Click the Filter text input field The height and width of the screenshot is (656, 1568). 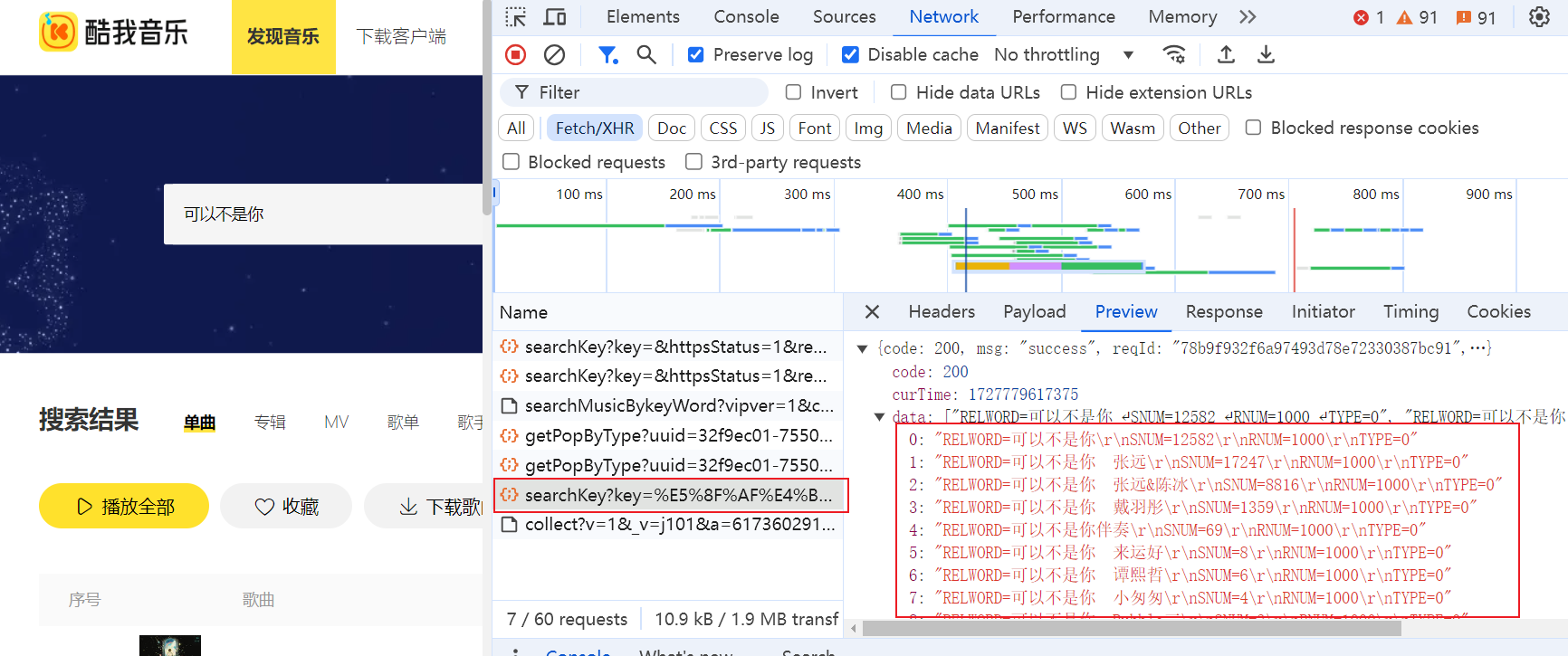[643, 92]
